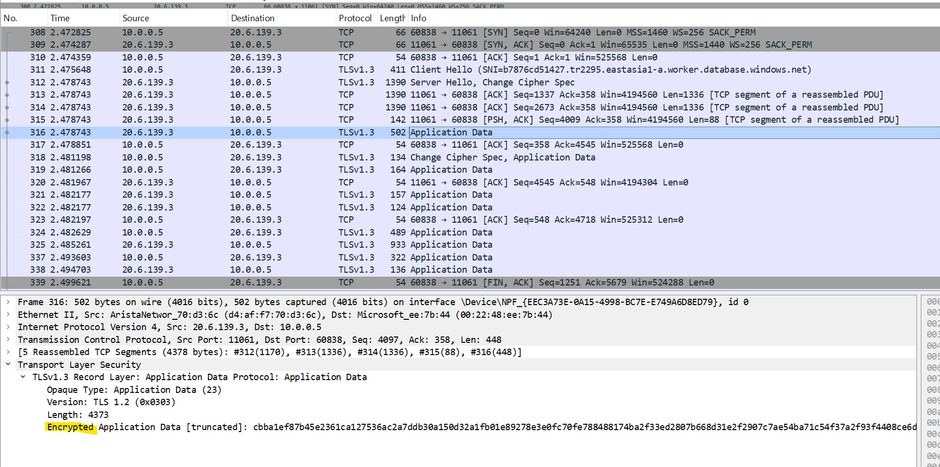Expand the Frame 316 details row
This screenshot has width=940, height=467.
(8, 302)
